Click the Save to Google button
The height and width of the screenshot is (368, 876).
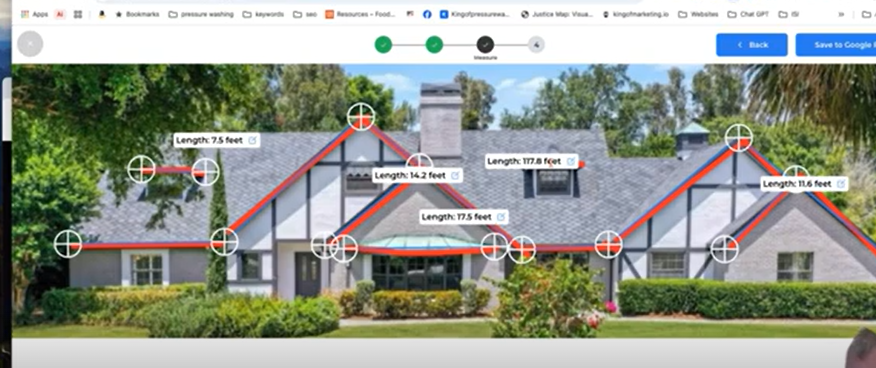pyautogui.click(x=836, y=45)
